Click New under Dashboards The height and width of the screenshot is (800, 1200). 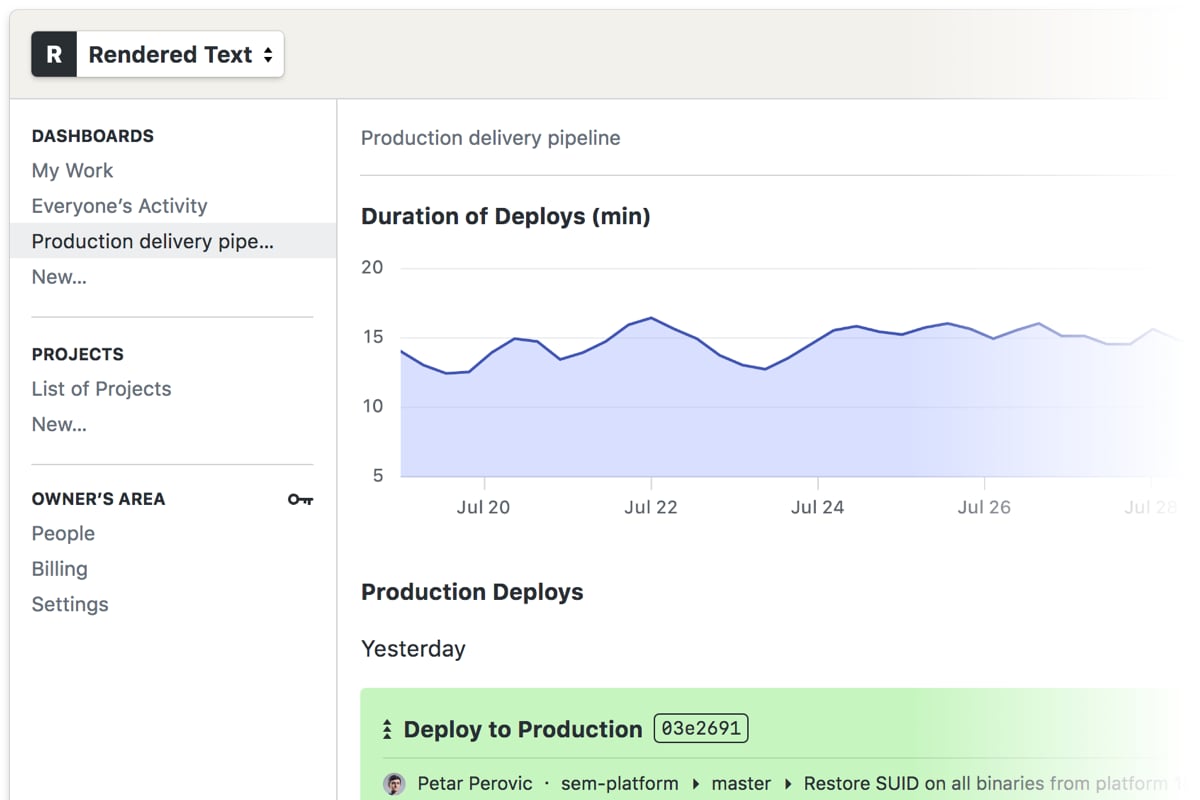[58, 277]
